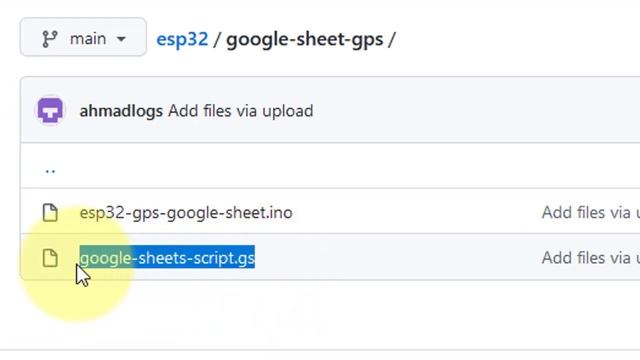Click the git branch icon
The width and height of the screenshot is (640, 360).
pos(50,39)
